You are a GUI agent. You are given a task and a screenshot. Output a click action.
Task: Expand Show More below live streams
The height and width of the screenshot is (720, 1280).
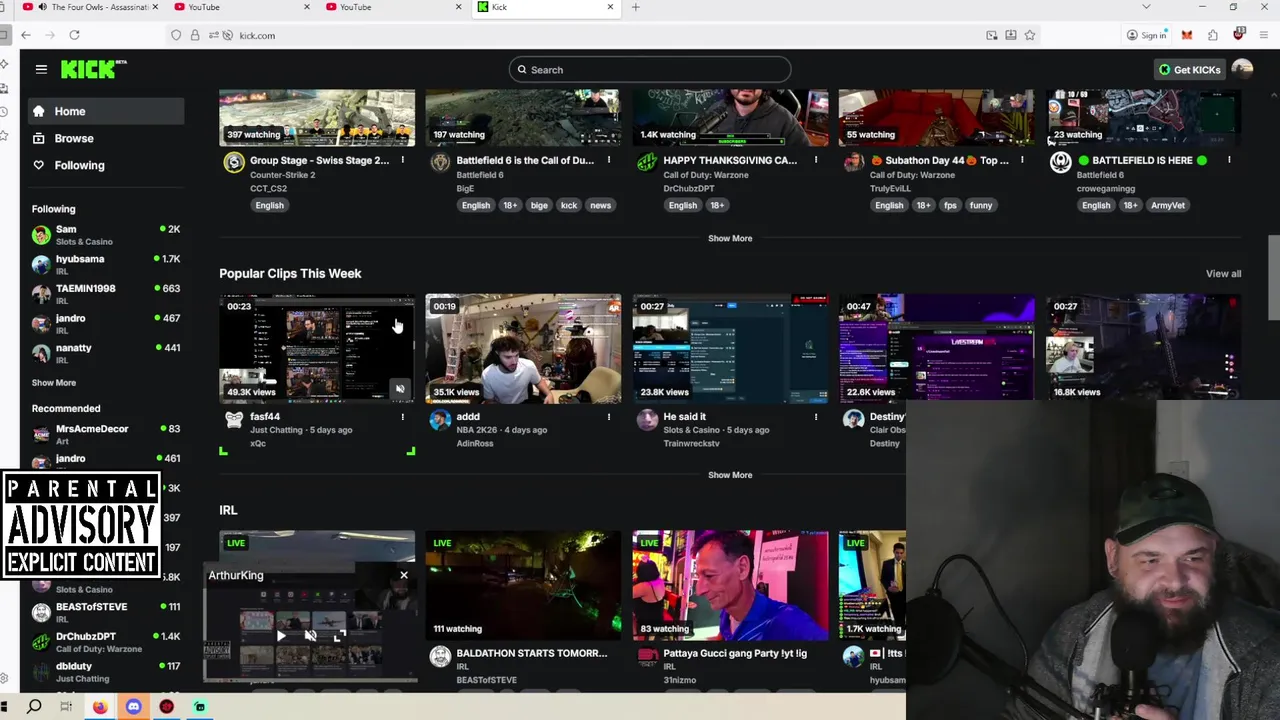(730, 238)
